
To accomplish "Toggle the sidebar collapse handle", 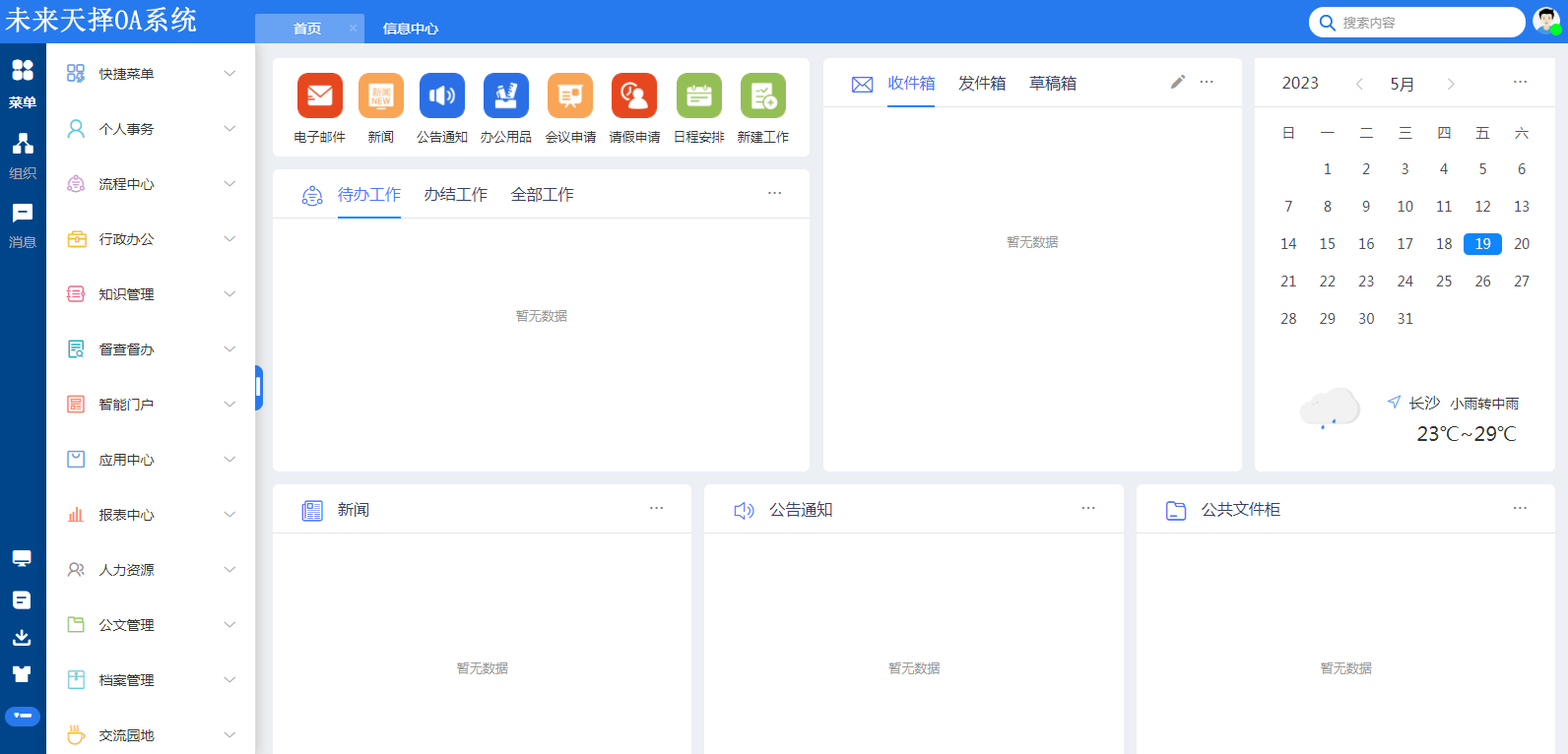I will tap(258, 388).
